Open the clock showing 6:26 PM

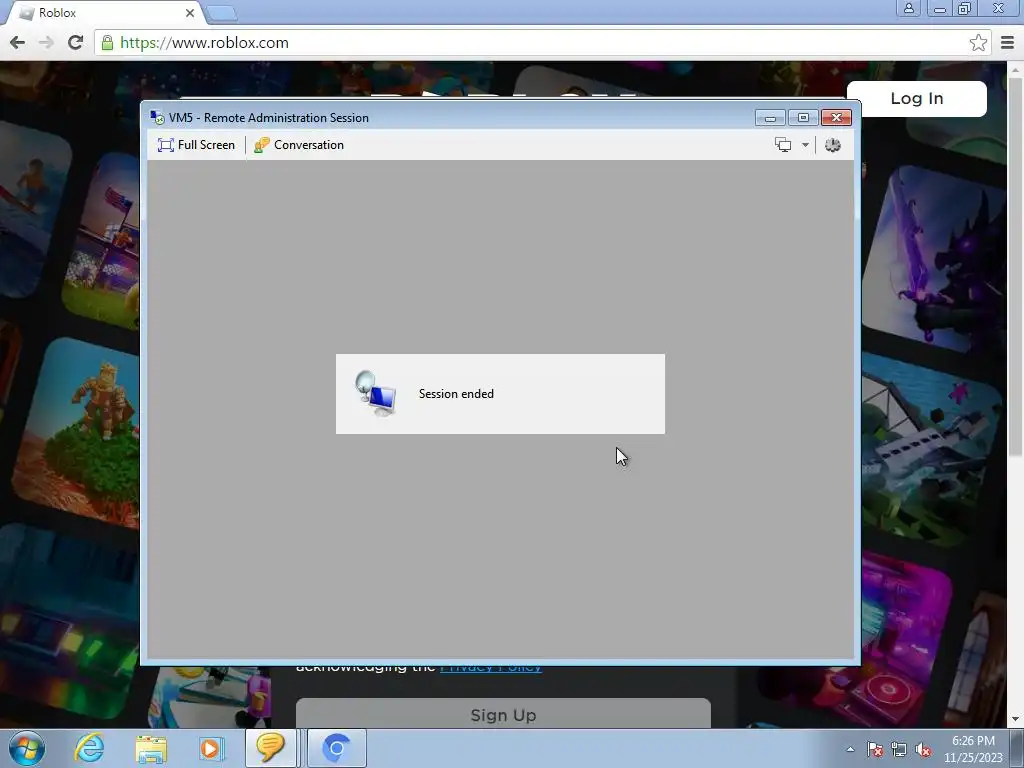[973, 749]
